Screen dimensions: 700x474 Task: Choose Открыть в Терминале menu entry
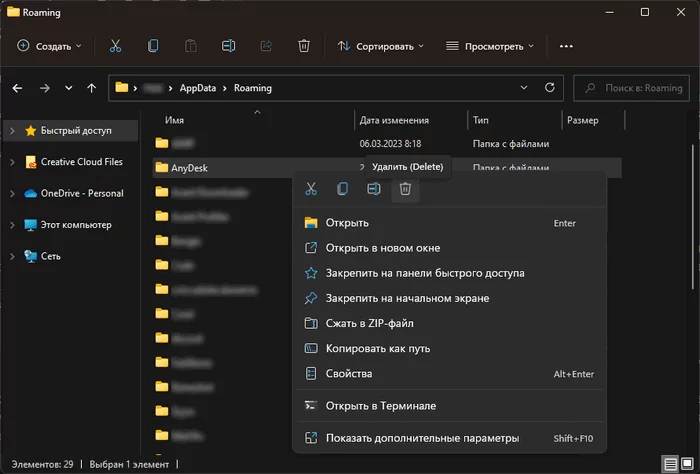pyautogui.click(x=380, y=406)
